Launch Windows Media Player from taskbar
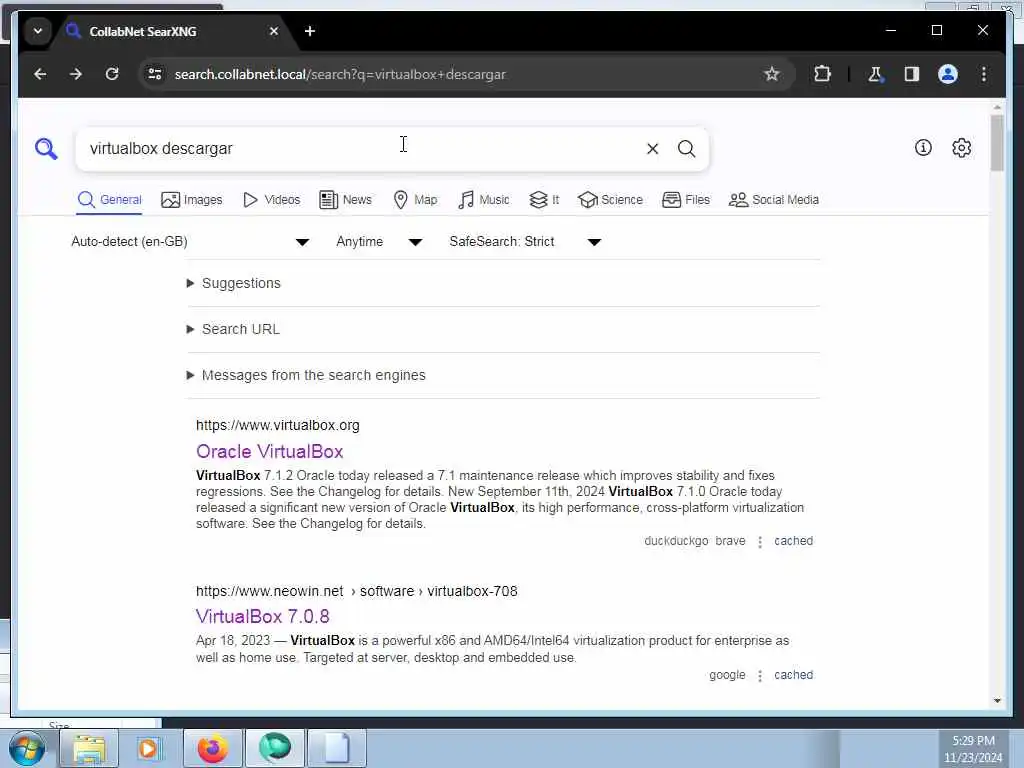Screen dimensions: 1024x768 click(x=149, y=748)
